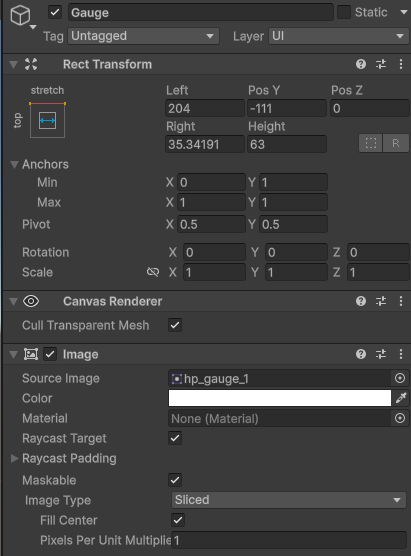
Task: Click the Color eyedropper icon
Action: pyautogui.click(x=401, y=398)
